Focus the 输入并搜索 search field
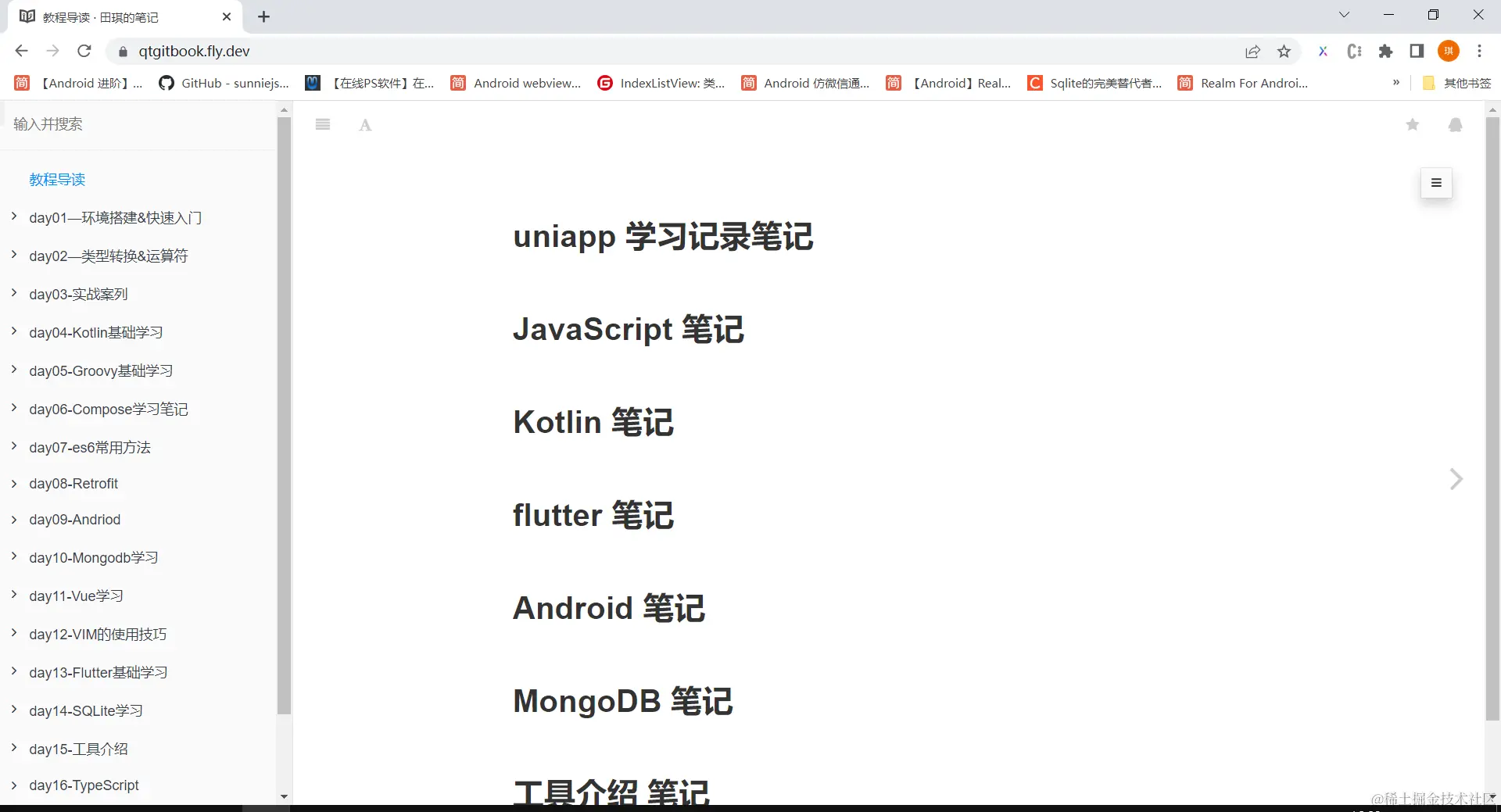The image size is (1501, 812). coord(139,124)
